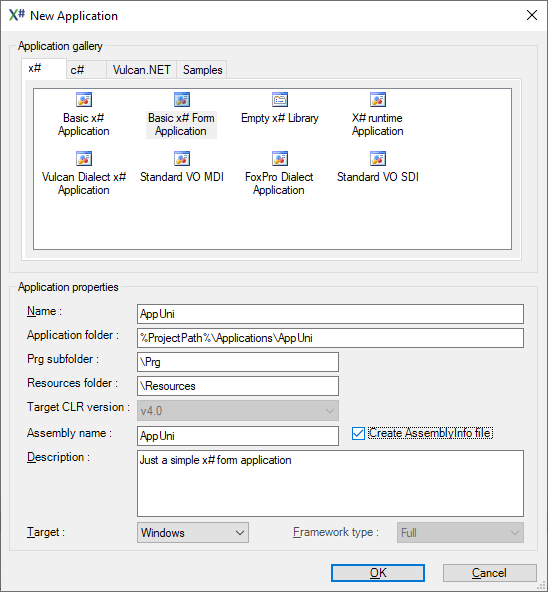Click into the Description text area
The height and width of the screenshot is (592, 548).
coord(330,483)
